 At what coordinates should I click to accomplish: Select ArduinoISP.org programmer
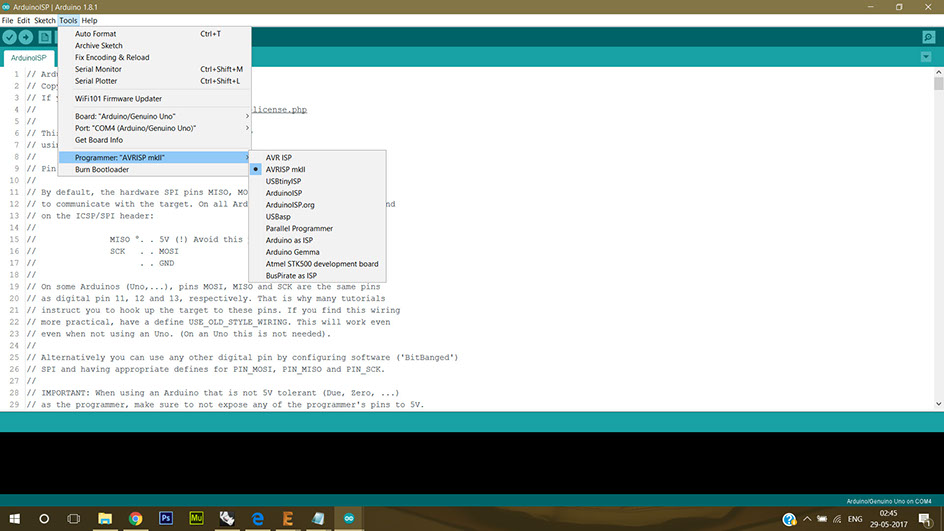[x=317, y=205]
